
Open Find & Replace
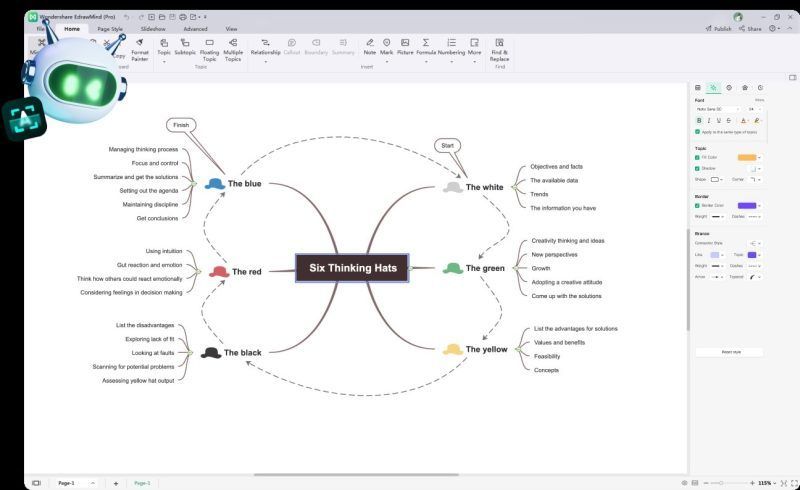(x=499, y=49)
